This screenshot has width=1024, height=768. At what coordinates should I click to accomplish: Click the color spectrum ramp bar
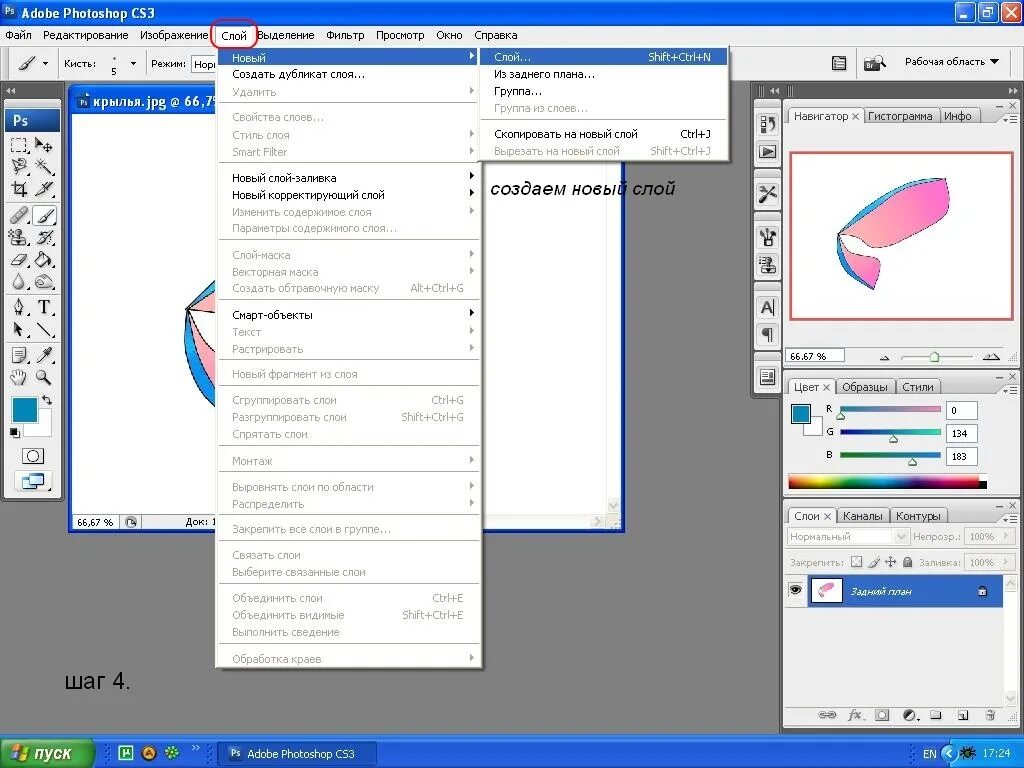pos(887,483)
